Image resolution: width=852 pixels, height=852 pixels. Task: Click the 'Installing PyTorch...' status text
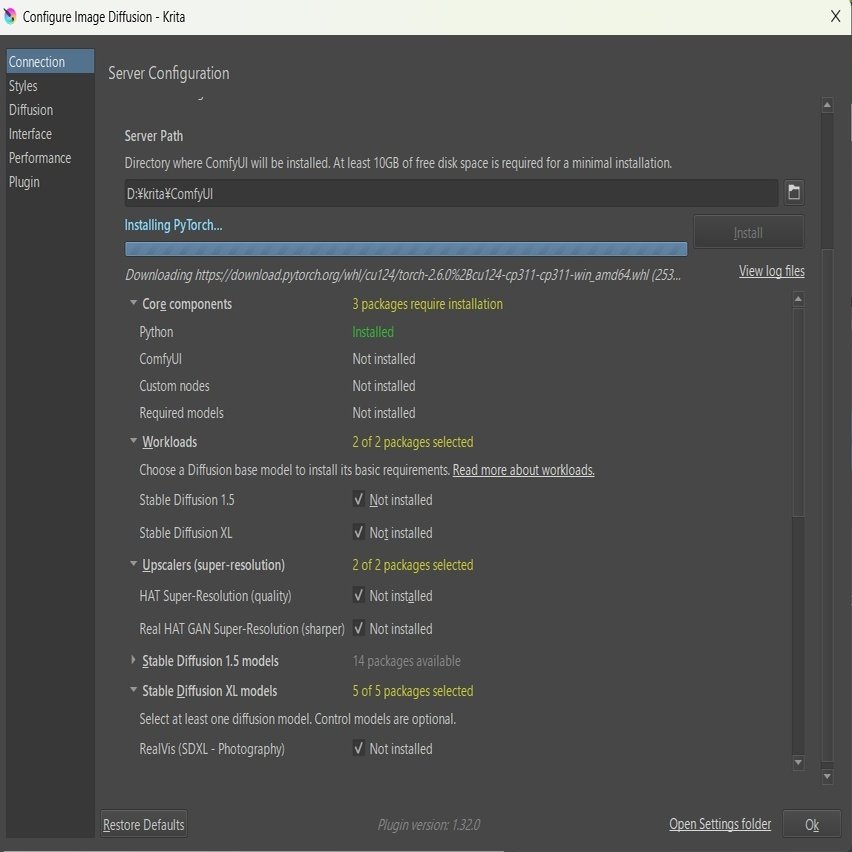point(173,225)
